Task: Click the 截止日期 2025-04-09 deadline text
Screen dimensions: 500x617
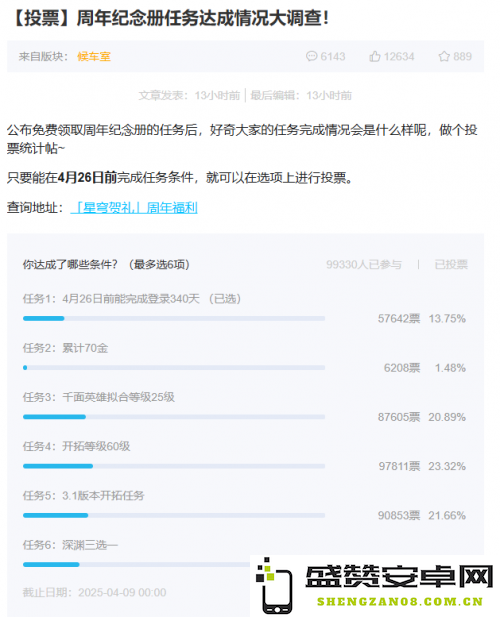Action: click(94, 592)
